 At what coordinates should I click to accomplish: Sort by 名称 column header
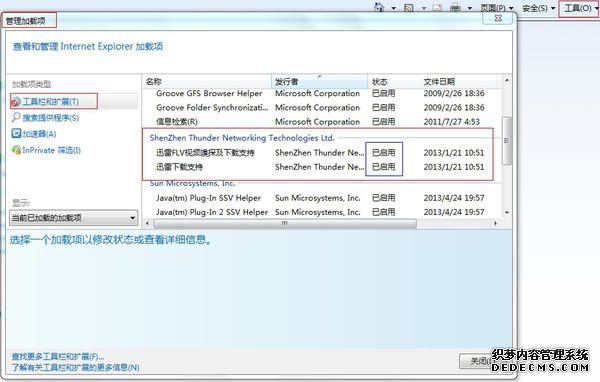coord(207,82)
